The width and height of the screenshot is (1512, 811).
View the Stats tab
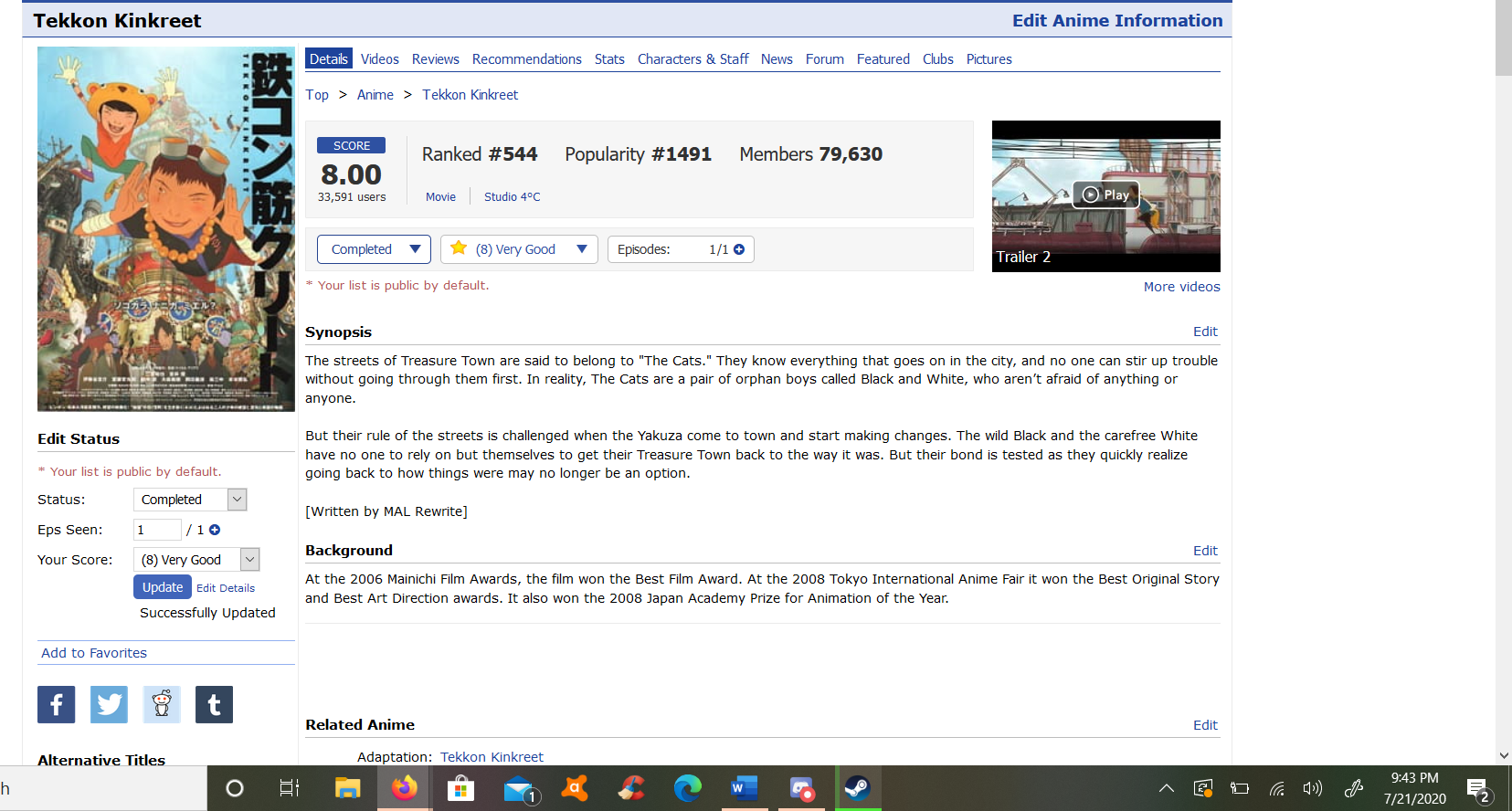(x=609, y=59)
